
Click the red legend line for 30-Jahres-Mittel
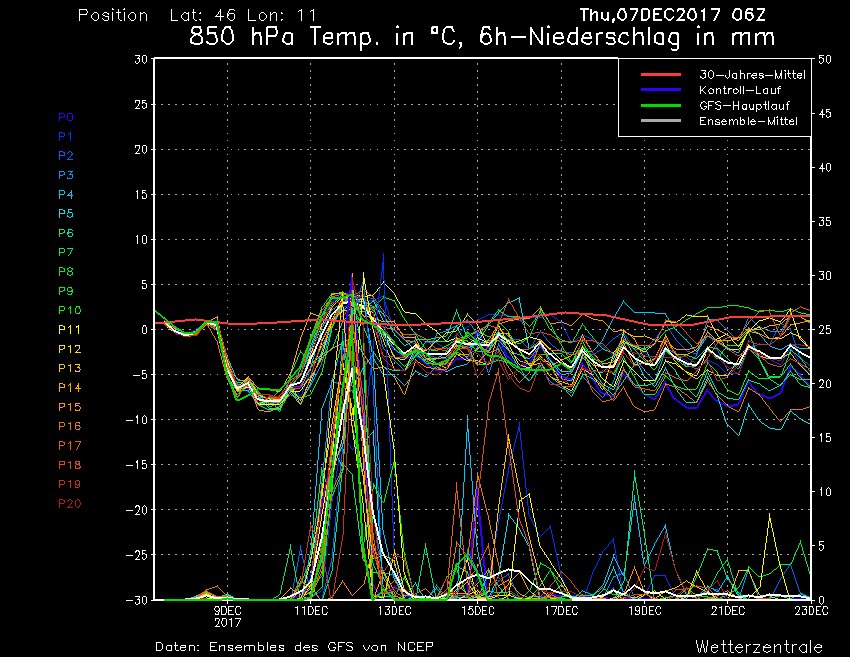coord(661,74)
